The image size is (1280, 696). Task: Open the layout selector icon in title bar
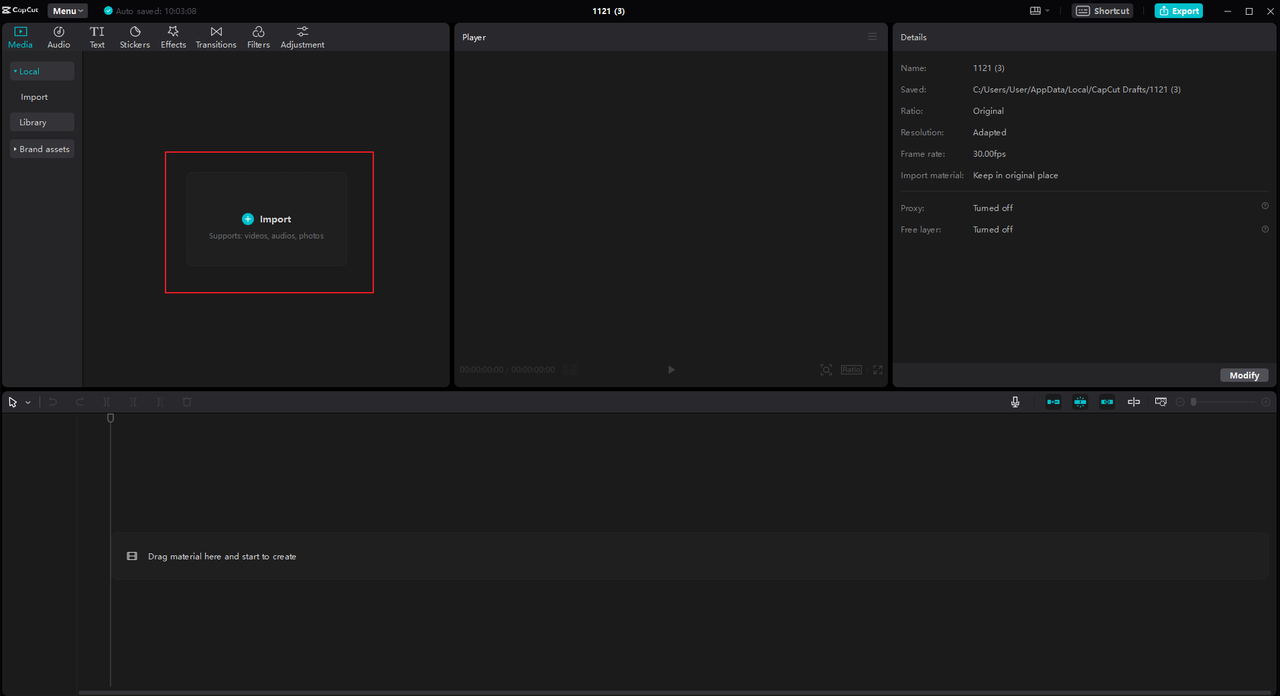tap(1040, 11)
